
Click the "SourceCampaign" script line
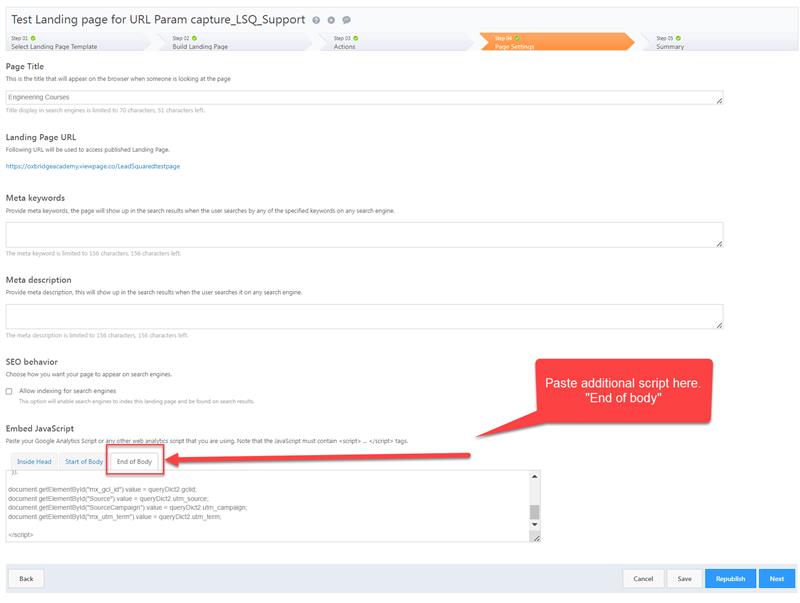pyautogui.click(x=128, y=508)
